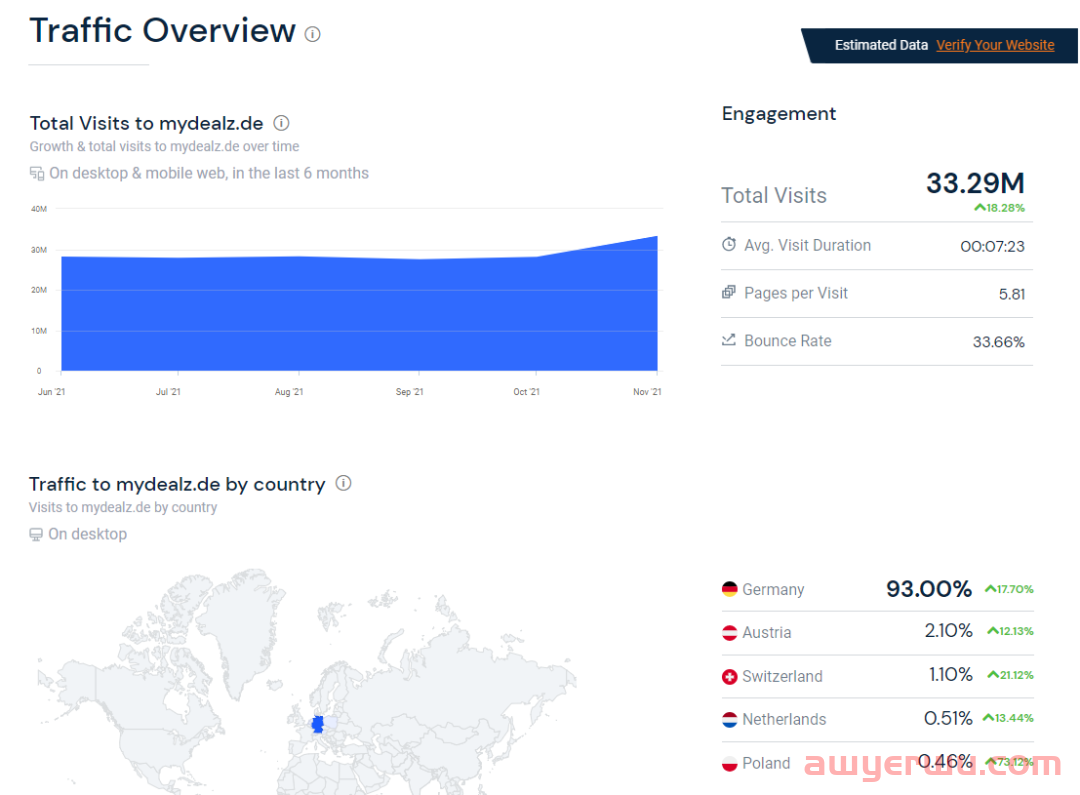The width and height of the screenshot is (1080, 795).
Task: Click the blue area of the visits chart
Action: [359, 313]
